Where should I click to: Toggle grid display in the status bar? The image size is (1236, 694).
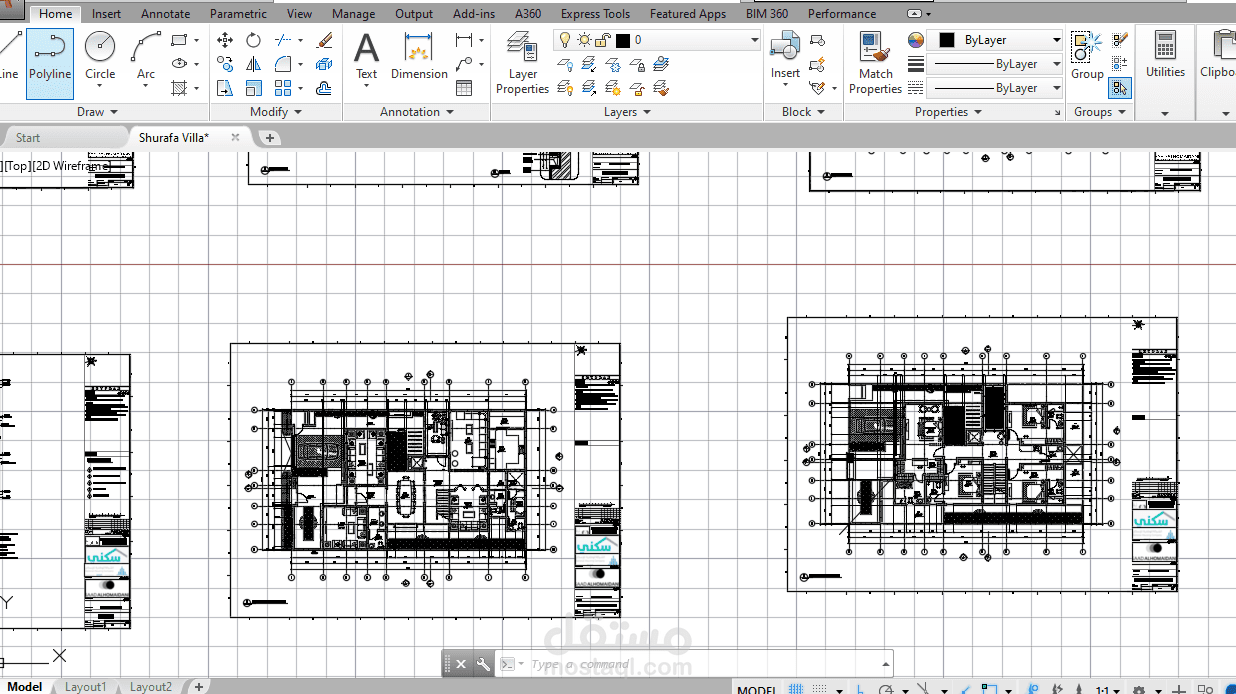(796, 688)
